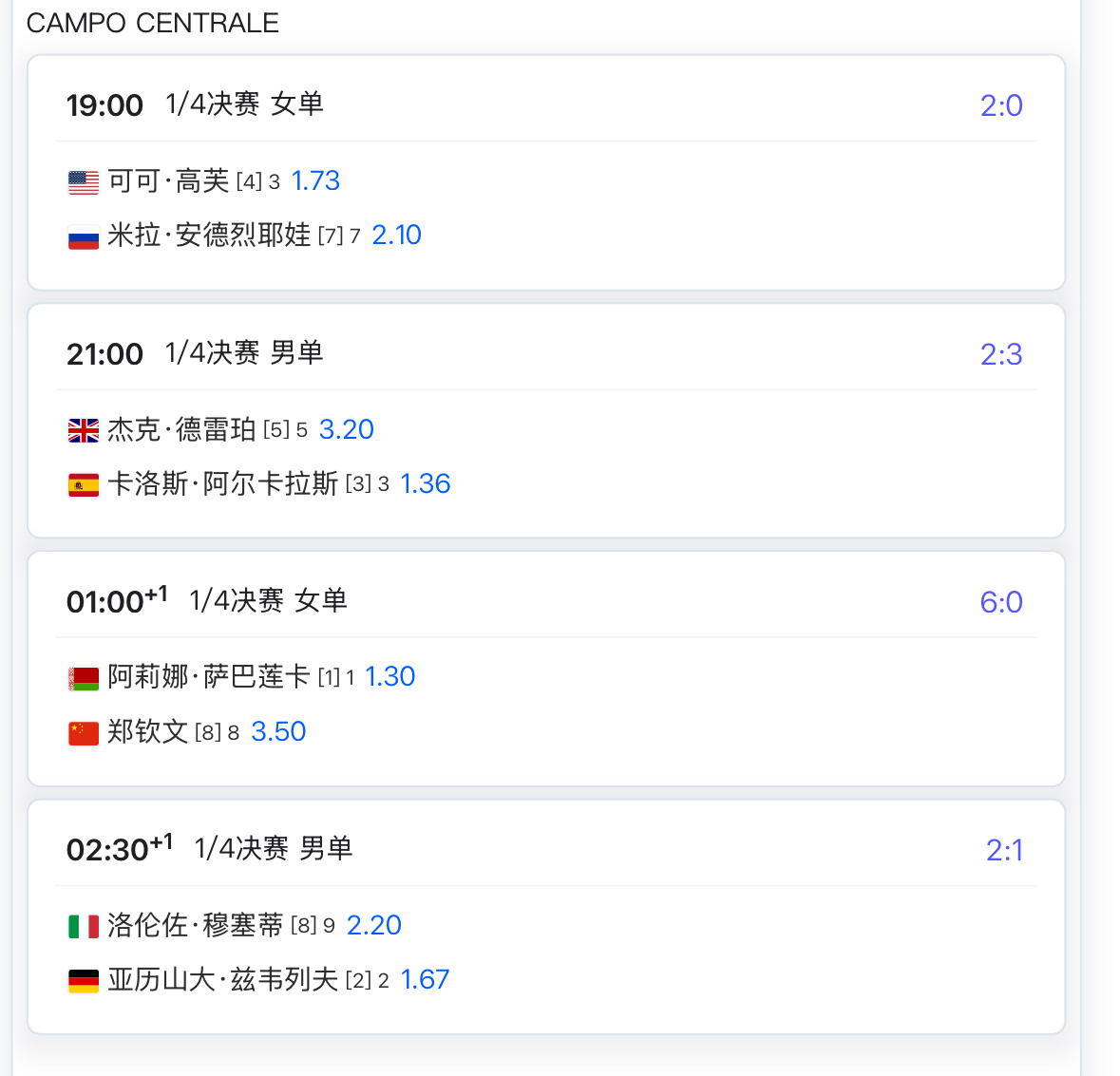Select odds 1.36 for 卡洛斯·阿尔卡拉斯
The width and height of the screenshot is (1120, 1076).
point(425,484)
